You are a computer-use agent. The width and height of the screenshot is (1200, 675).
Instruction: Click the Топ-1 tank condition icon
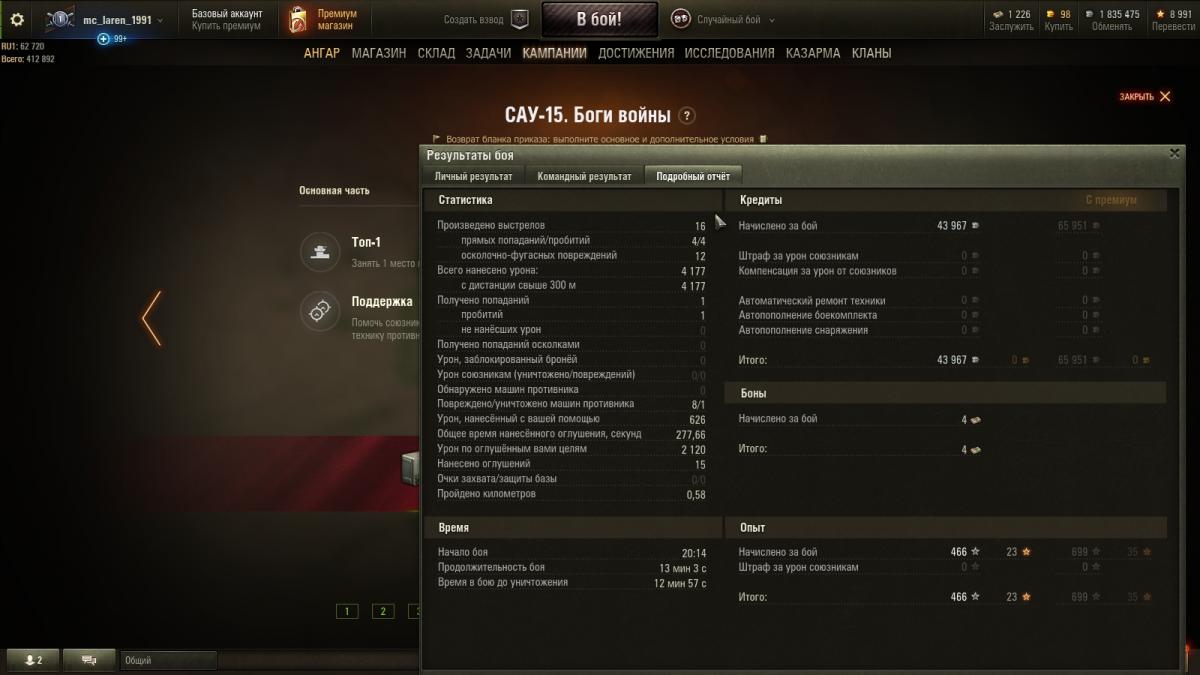coord(321,251)
